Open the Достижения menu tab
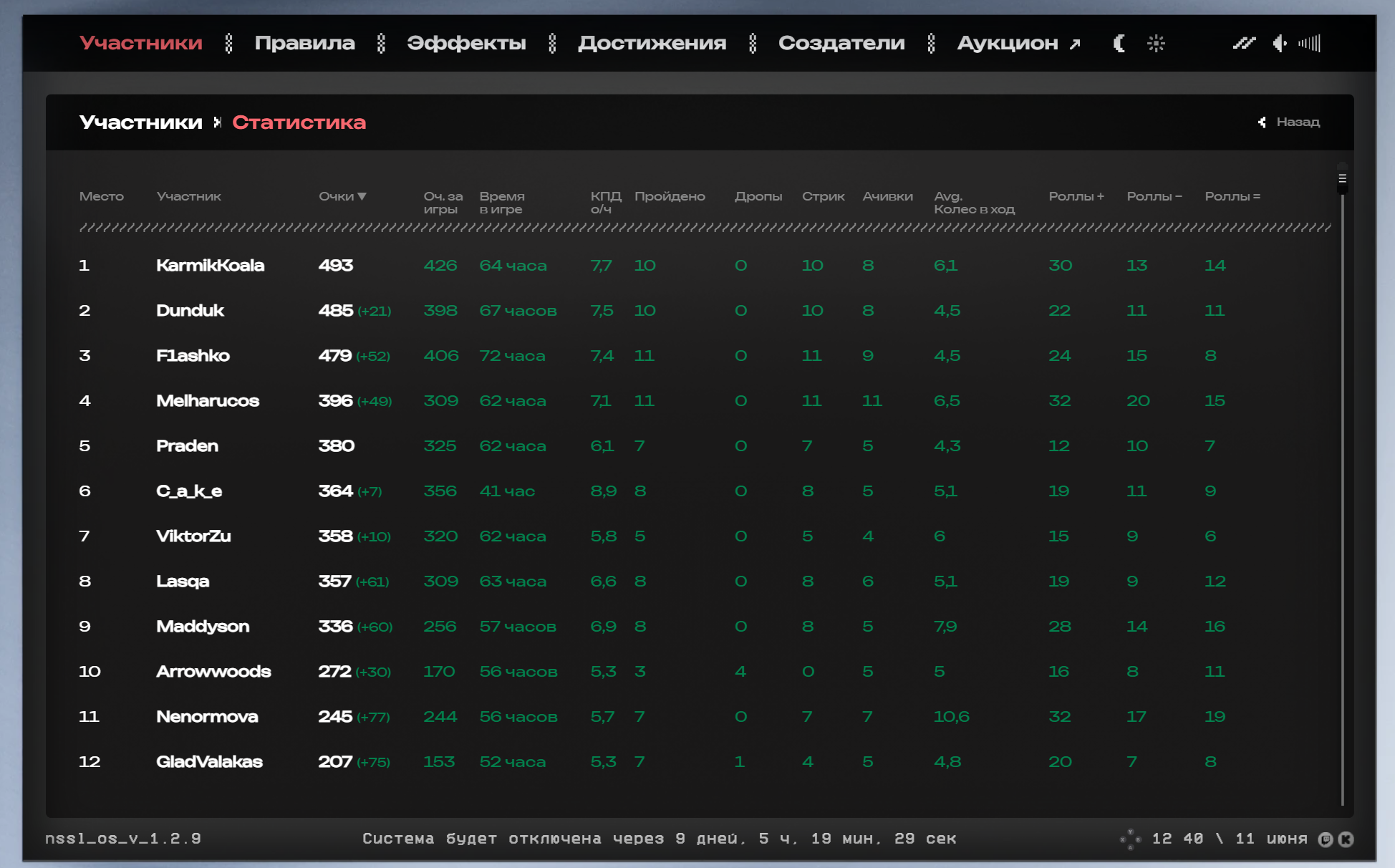 tap(652, 43)
